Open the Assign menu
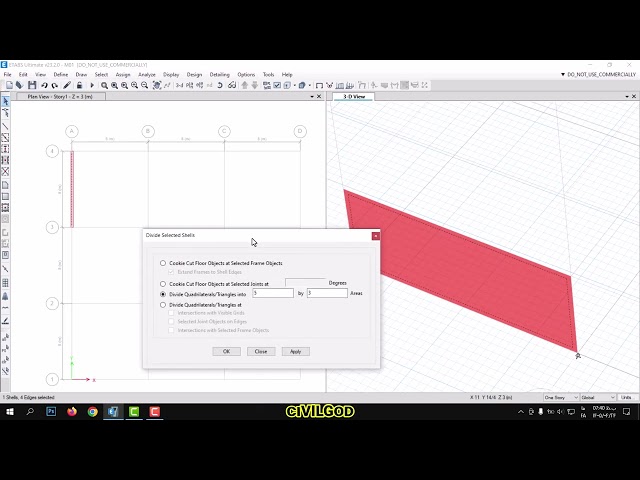Screen dimensions: 640x480 pos(123,74)
